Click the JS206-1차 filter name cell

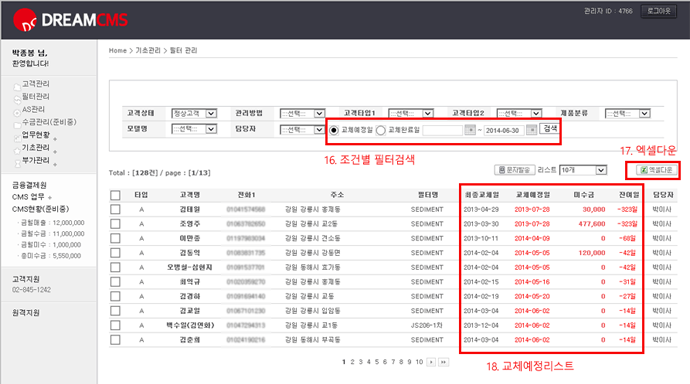pos(427,325)
